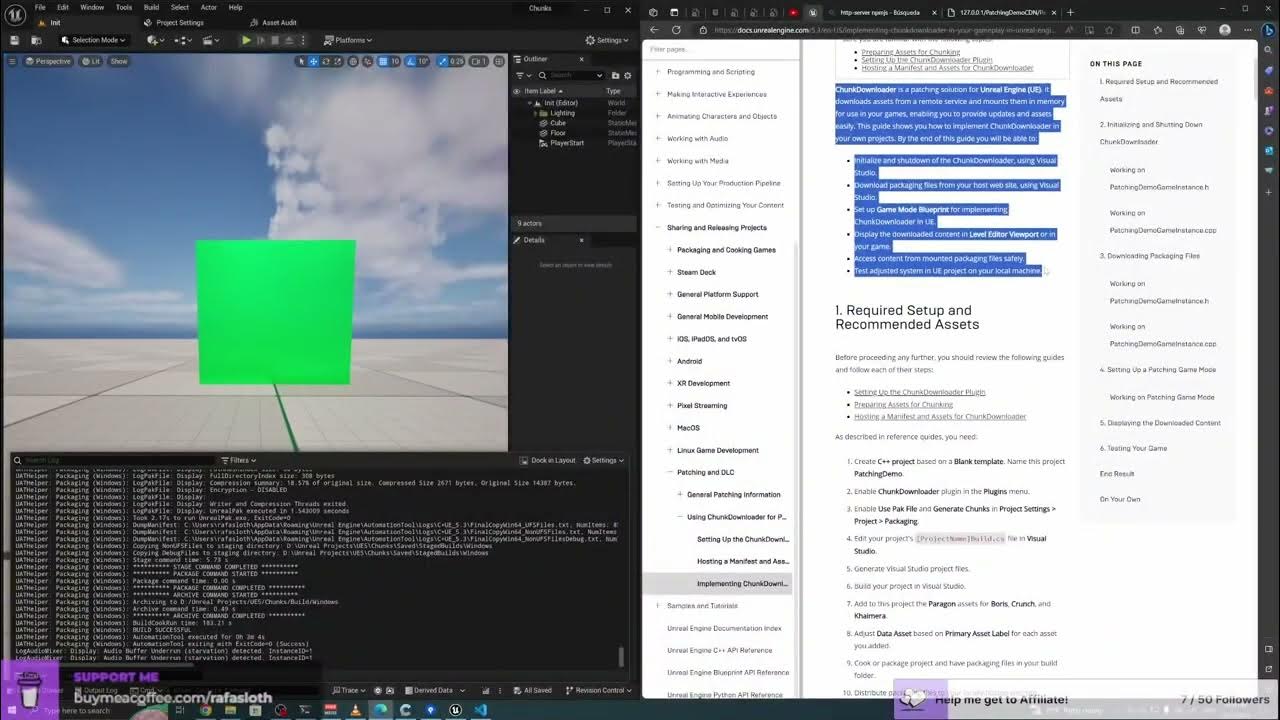Click the browser back arrow
The width and height of the screenshot is (1280, 720).
point(654,30)
